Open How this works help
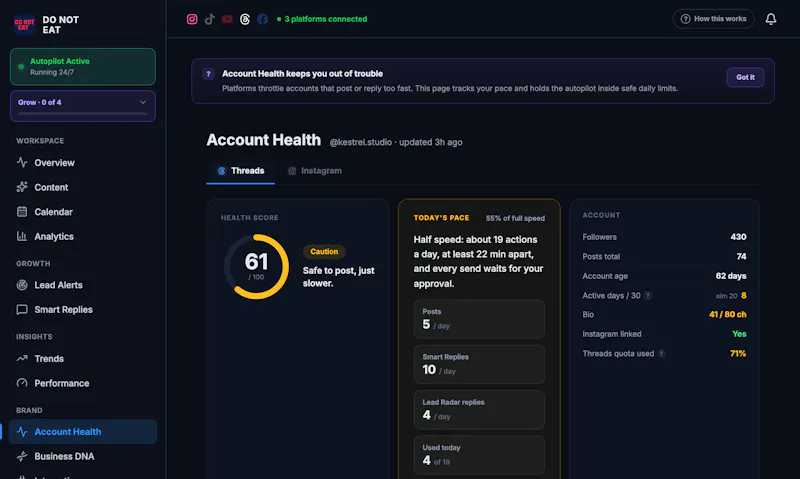 tap(713, 19)
